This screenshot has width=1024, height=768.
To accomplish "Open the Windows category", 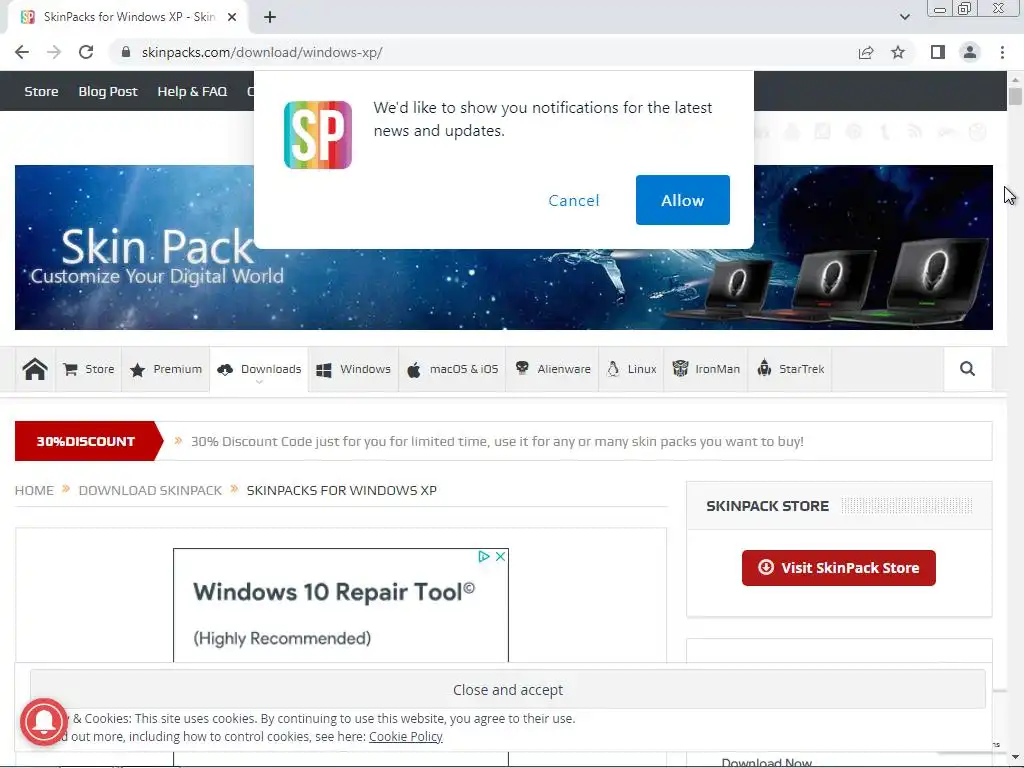I will [353, 369].
